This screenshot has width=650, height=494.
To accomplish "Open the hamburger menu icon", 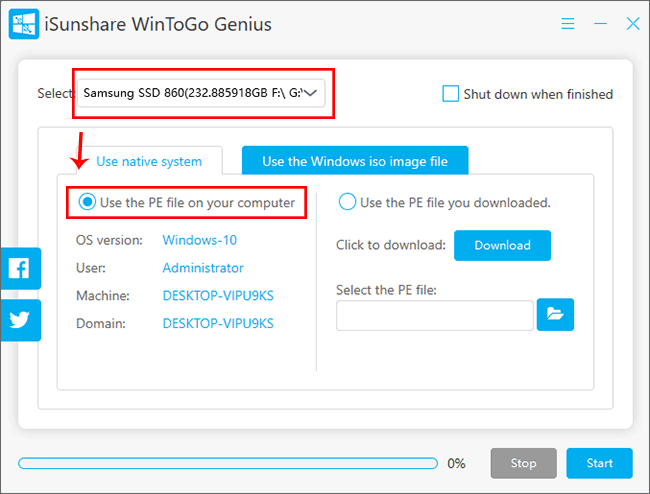I will coord(568,24).
